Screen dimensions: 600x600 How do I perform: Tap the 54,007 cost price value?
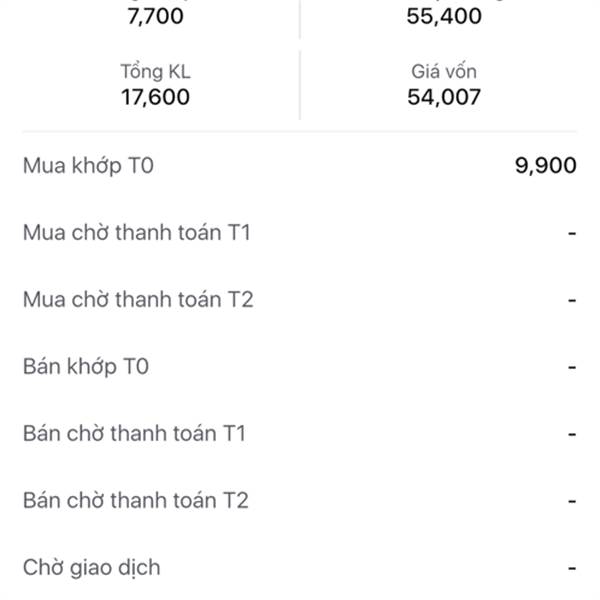coord(444,97)
